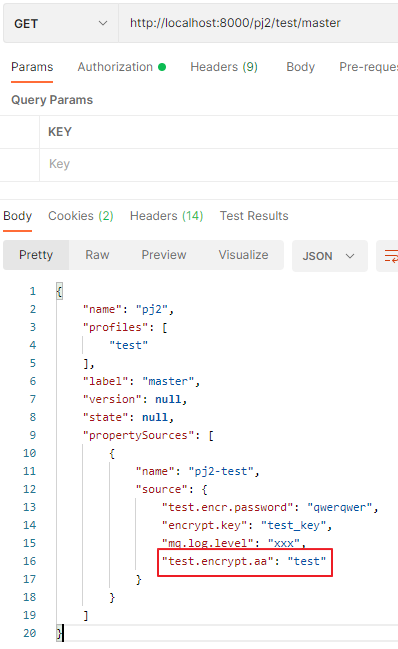
Task: Open the GET method dropdown
Action: tap(61, 24)
